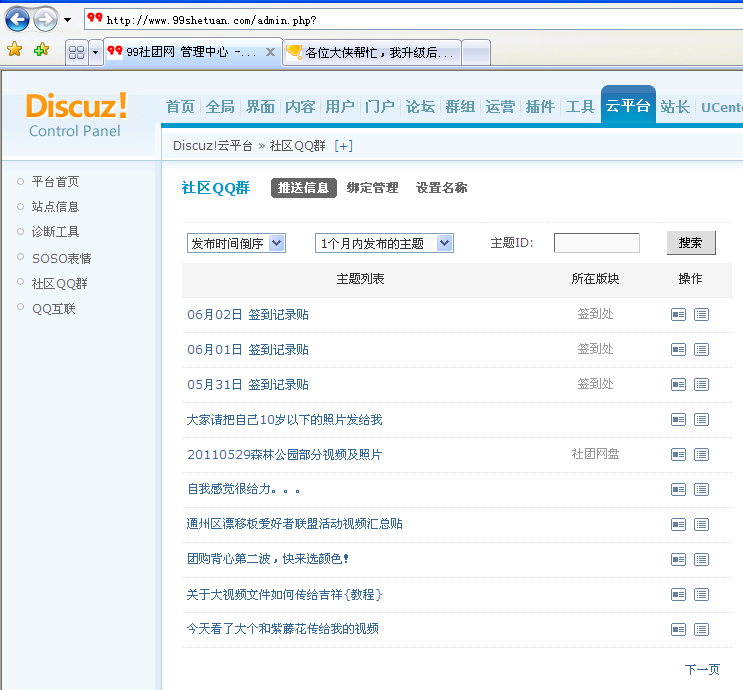The width and height of the screenshot is (743, 690).
Task: Open a new blank browser tab
Action: (476, 52)
